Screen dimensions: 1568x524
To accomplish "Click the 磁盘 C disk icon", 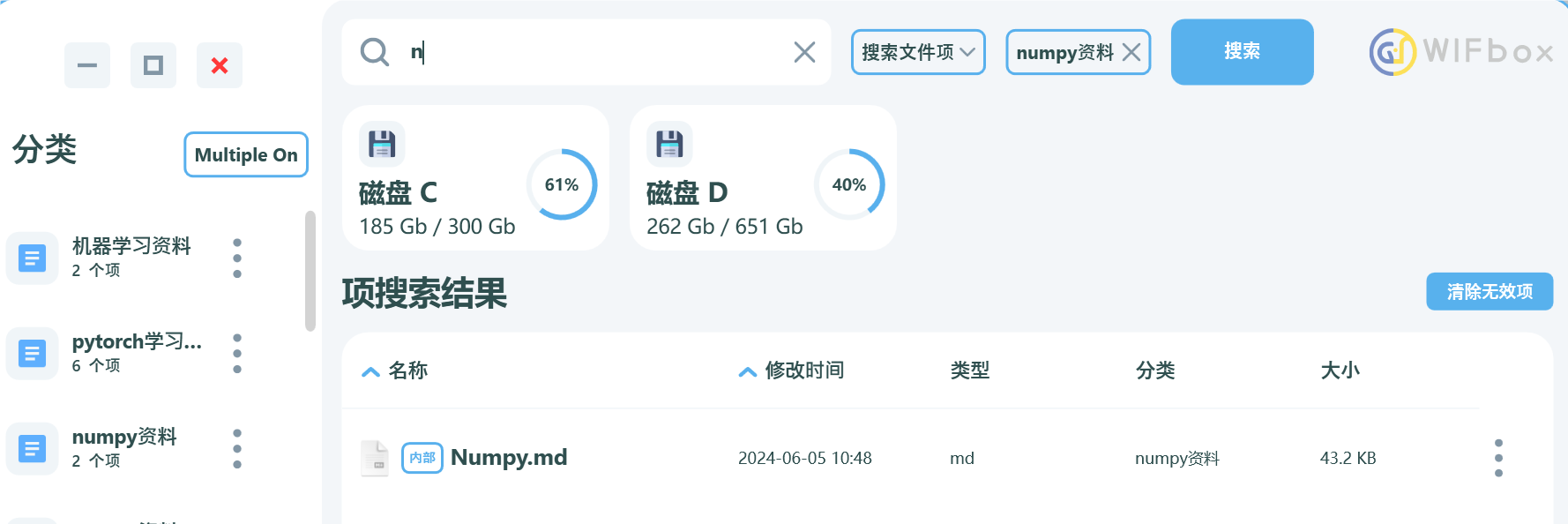I will pyautogui.click(x=382, y=144).
